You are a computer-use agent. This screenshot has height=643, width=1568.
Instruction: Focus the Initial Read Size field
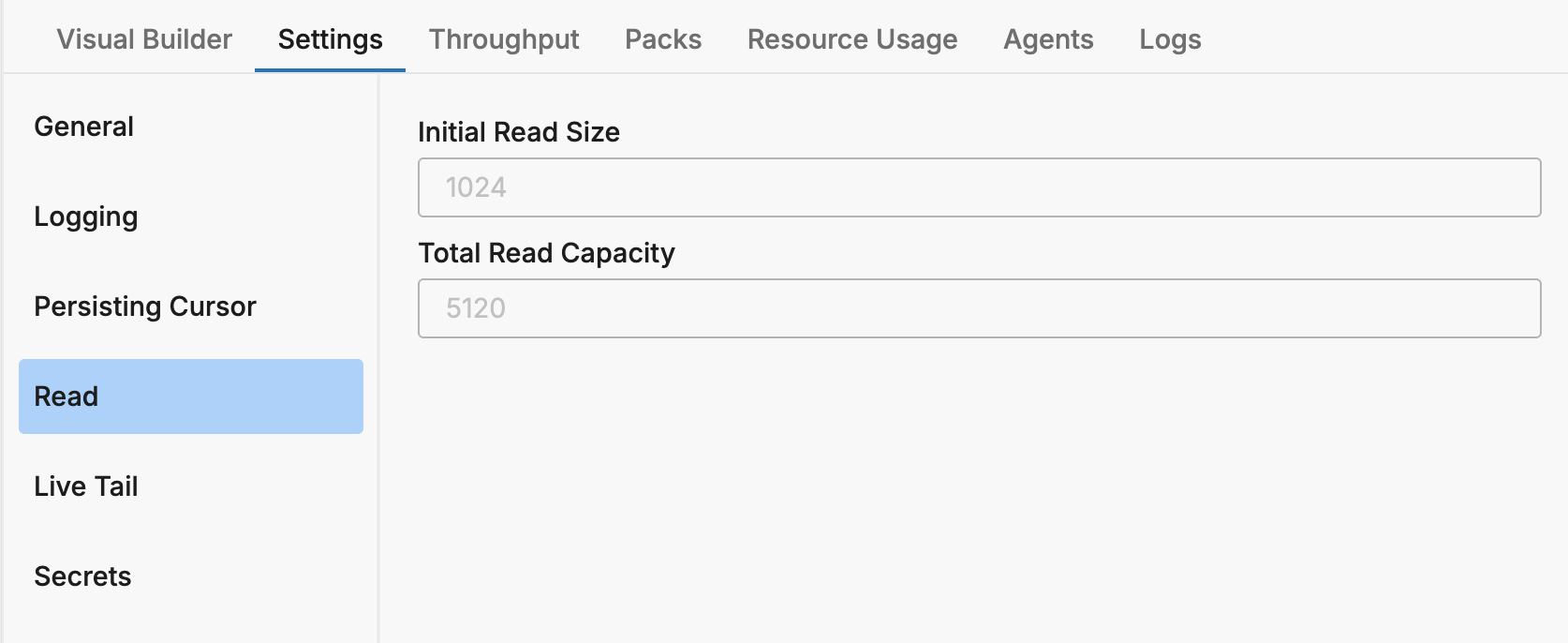[979, 187]
